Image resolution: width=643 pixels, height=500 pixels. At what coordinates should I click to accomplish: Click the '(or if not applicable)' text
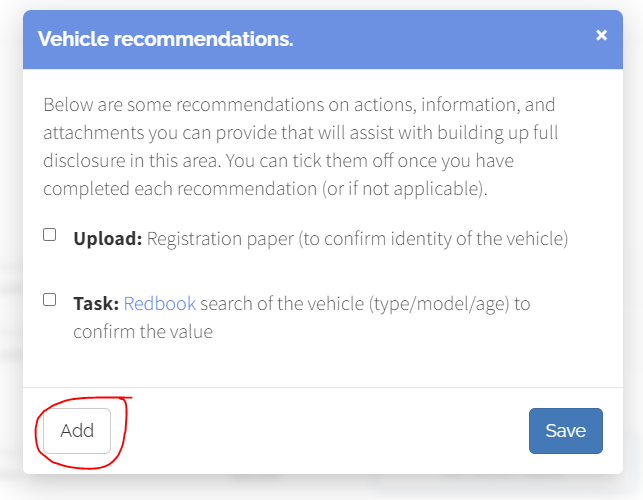pos(404,189)
